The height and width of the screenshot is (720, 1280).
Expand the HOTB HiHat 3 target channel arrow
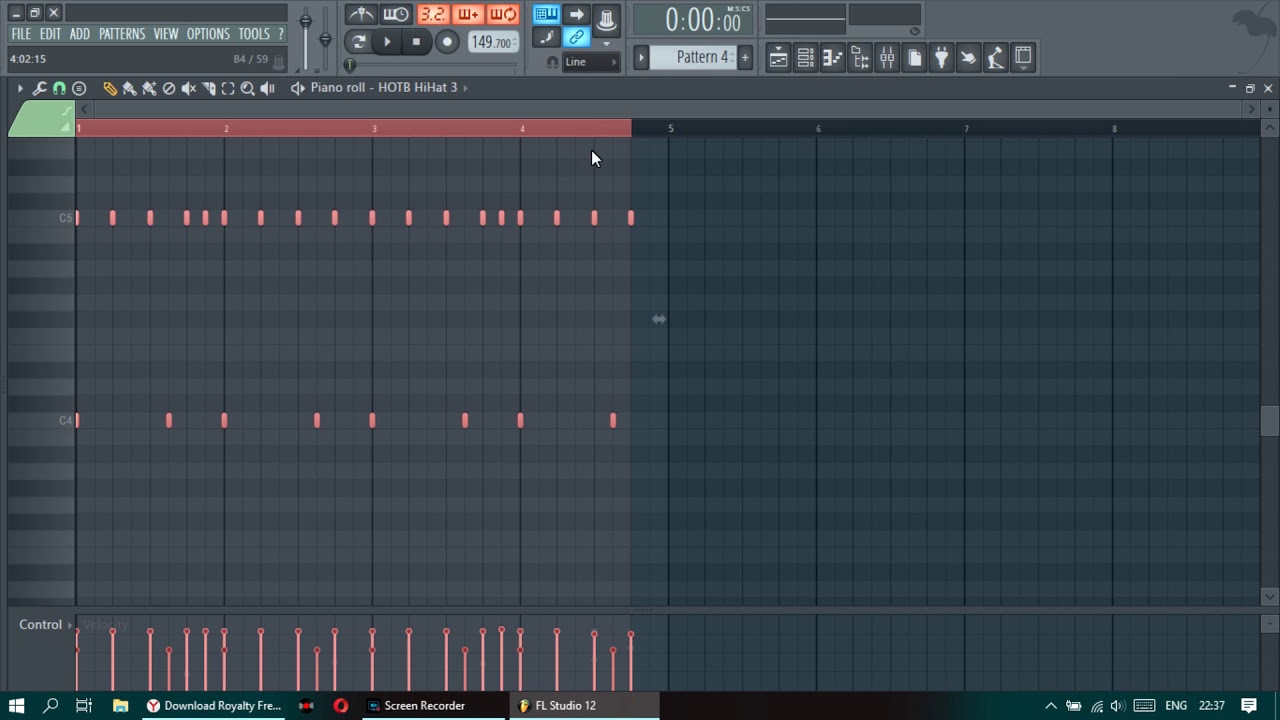[x=465, y=88]
